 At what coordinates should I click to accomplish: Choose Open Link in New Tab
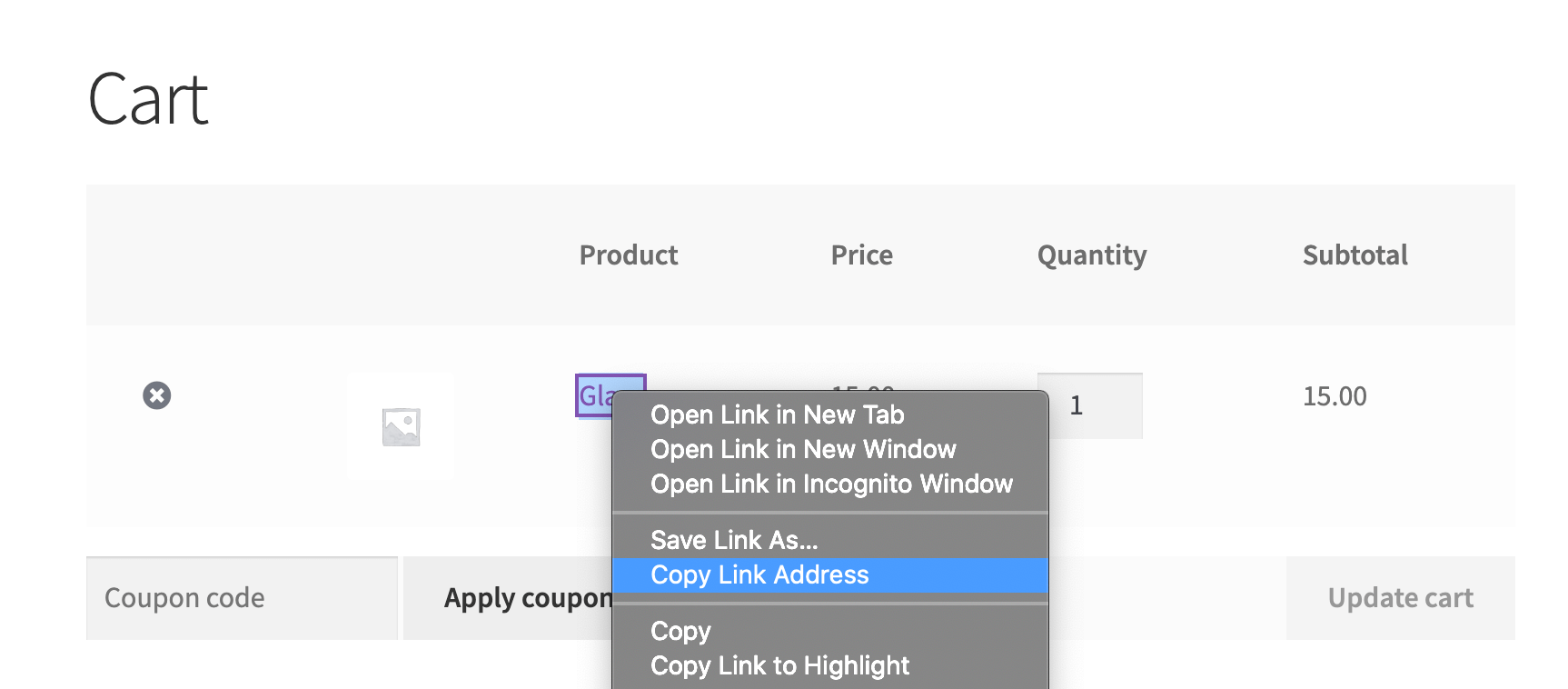tap(777, 414)
